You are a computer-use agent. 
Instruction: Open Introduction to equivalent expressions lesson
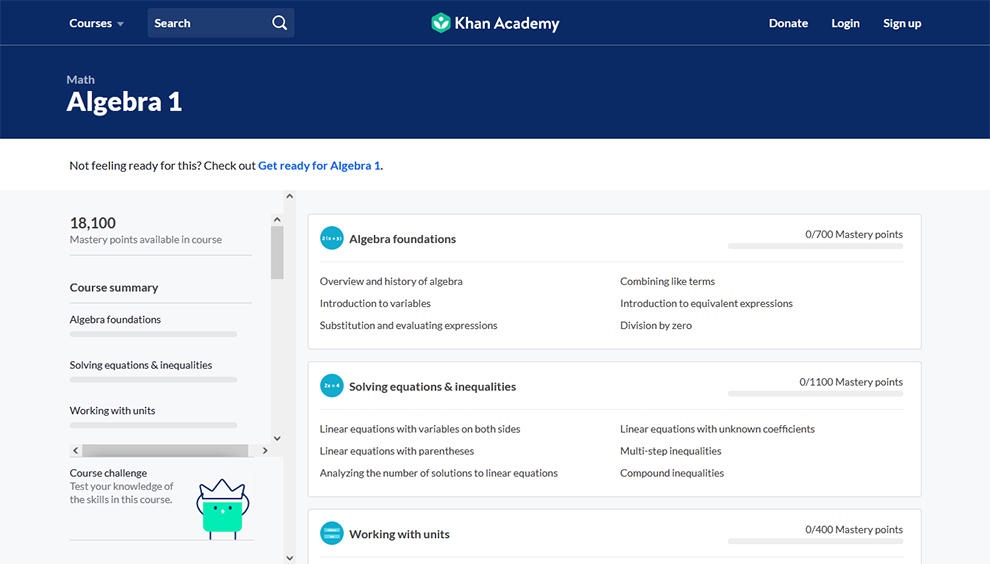tap(706, 303)
